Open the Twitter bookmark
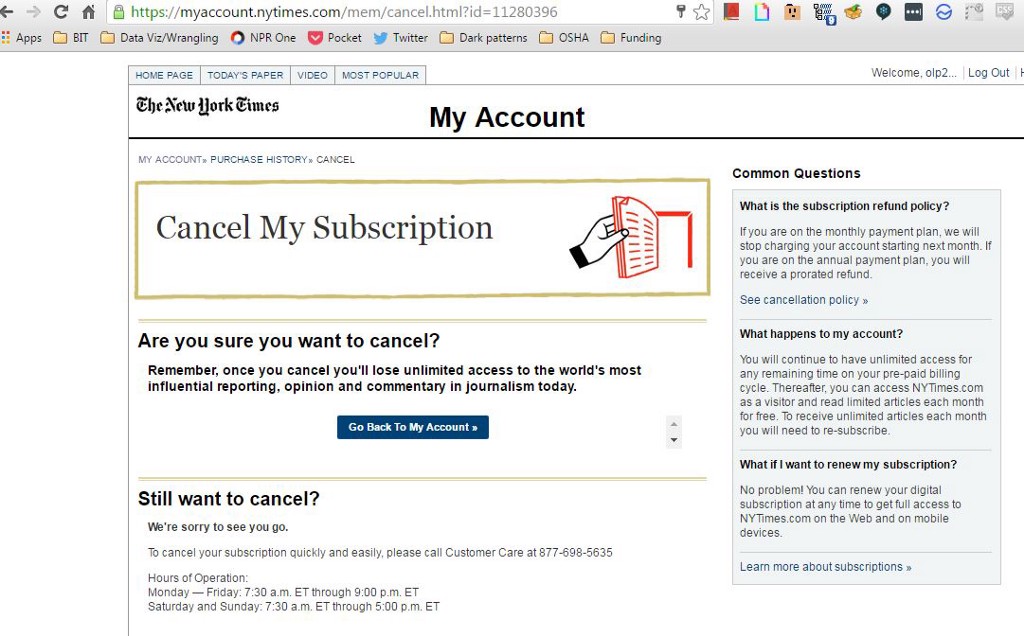The width and height of the screenshot is (1024, 636). pos(400,38)
